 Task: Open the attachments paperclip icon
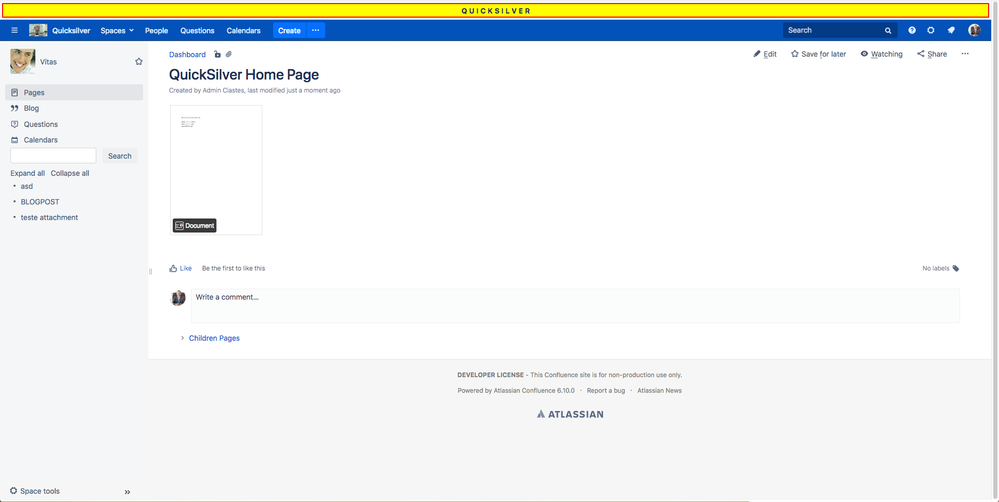tap(229, 55)
